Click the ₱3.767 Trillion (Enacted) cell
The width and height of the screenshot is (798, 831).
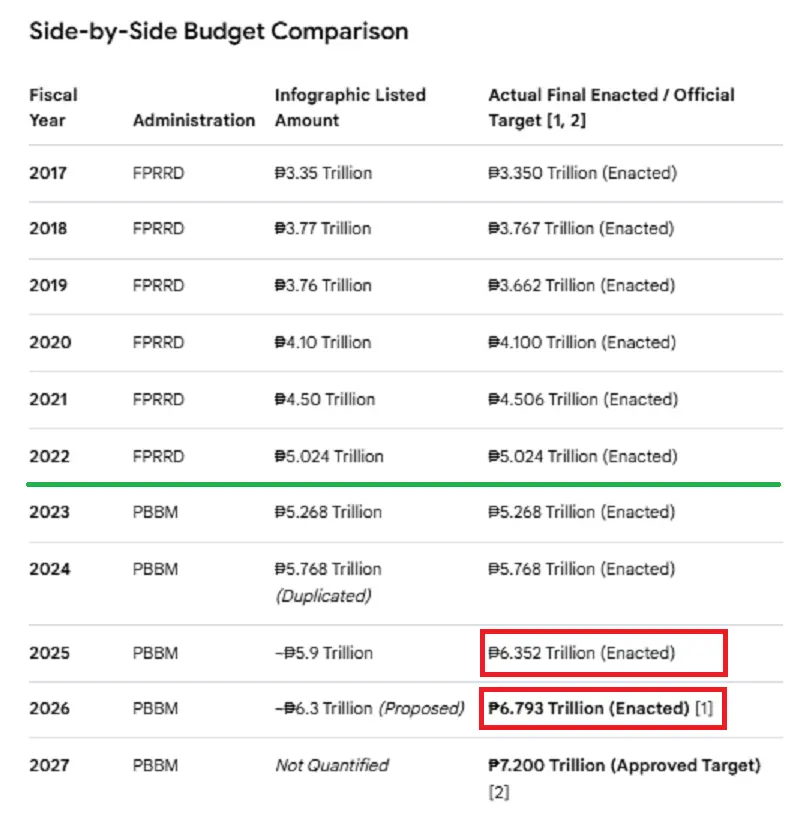[581, 228]
